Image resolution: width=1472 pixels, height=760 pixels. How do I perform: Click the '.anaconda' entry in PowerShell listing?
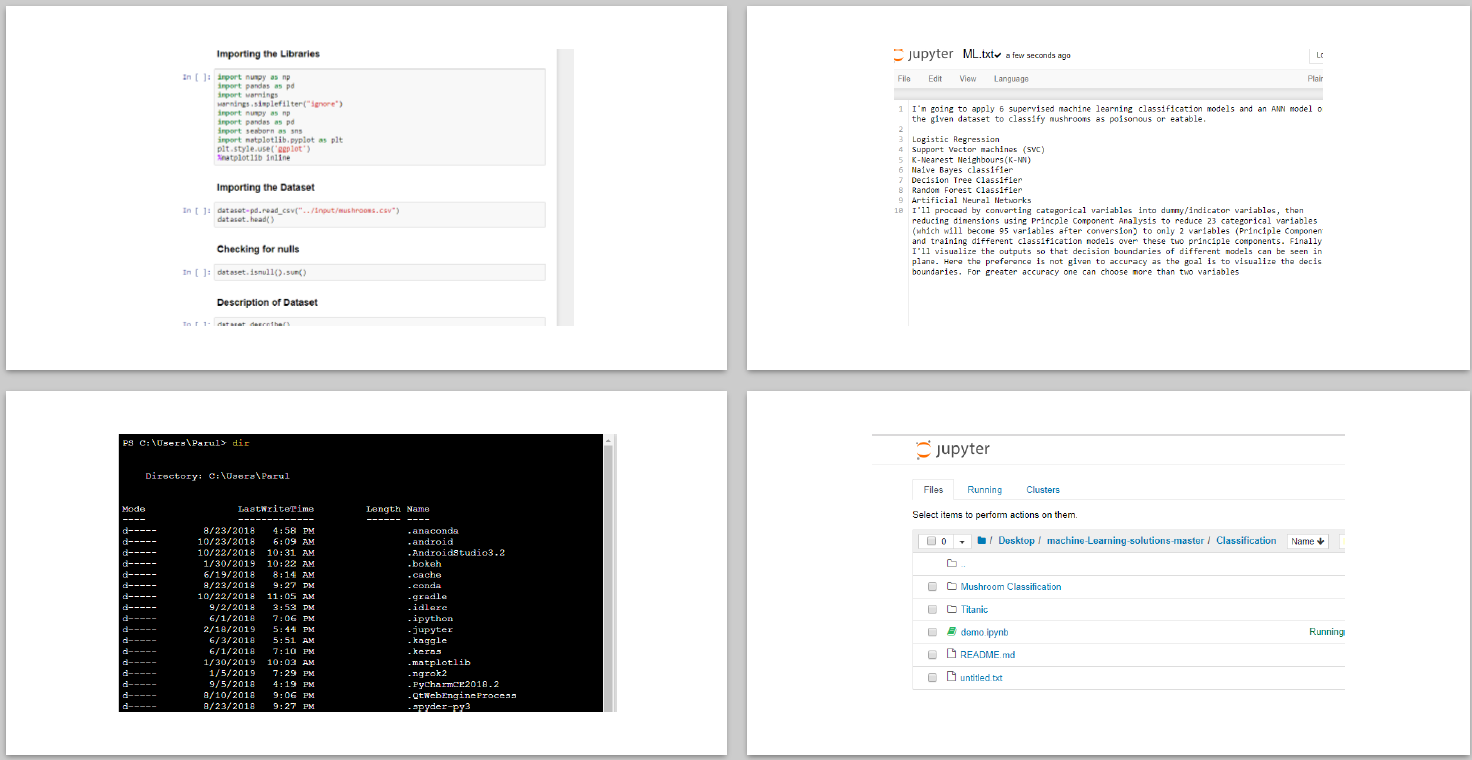433,531
